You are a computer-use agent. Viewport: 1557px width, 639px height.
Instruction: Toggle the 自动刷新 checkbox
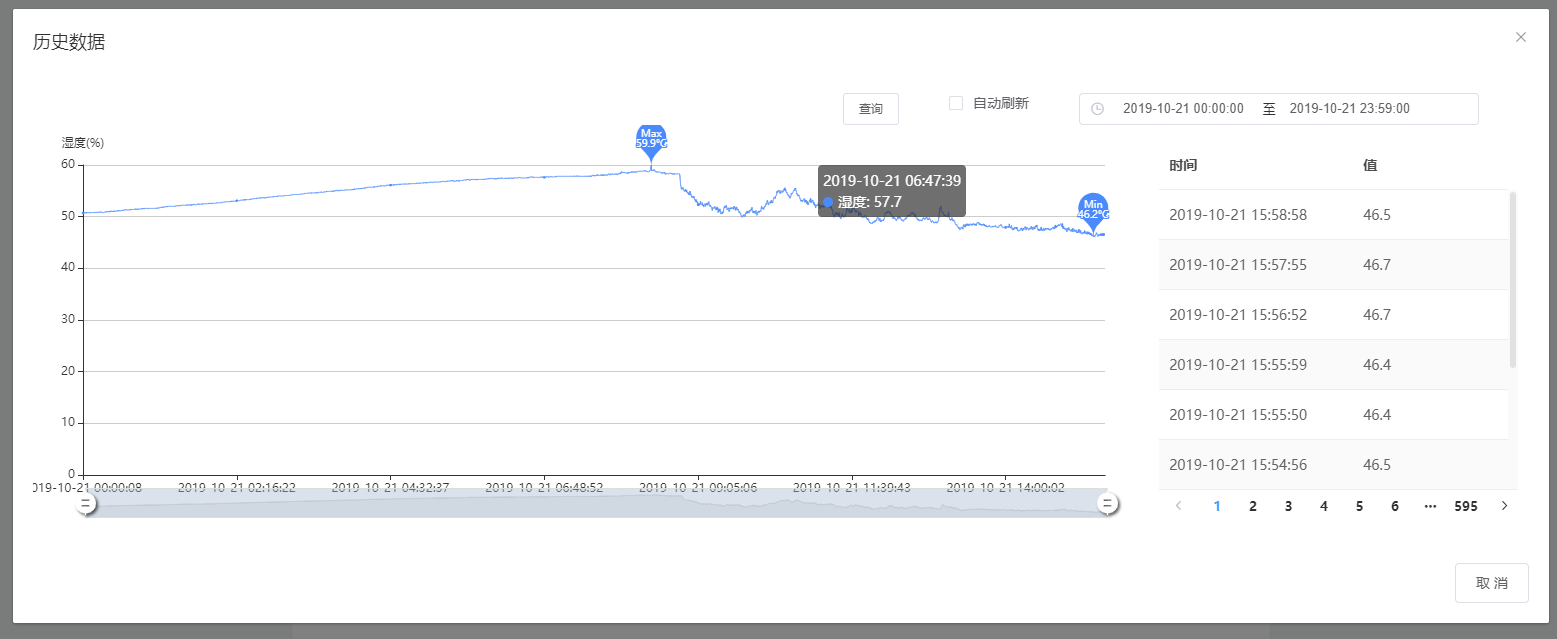tap(956, 103)
